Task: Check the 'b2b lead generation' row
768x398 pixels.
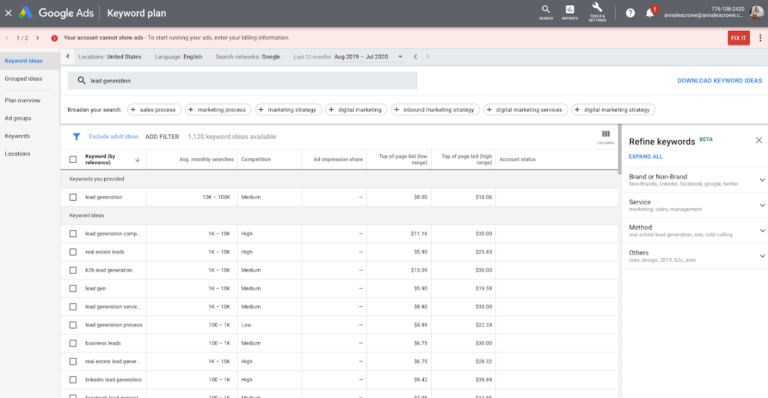Action: (x=73, y=270)
